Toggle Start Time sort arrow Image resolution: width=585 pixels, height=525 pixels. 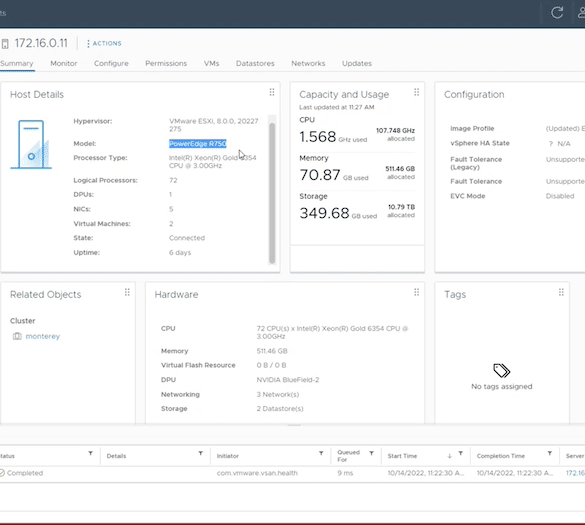tap(450, 456)
